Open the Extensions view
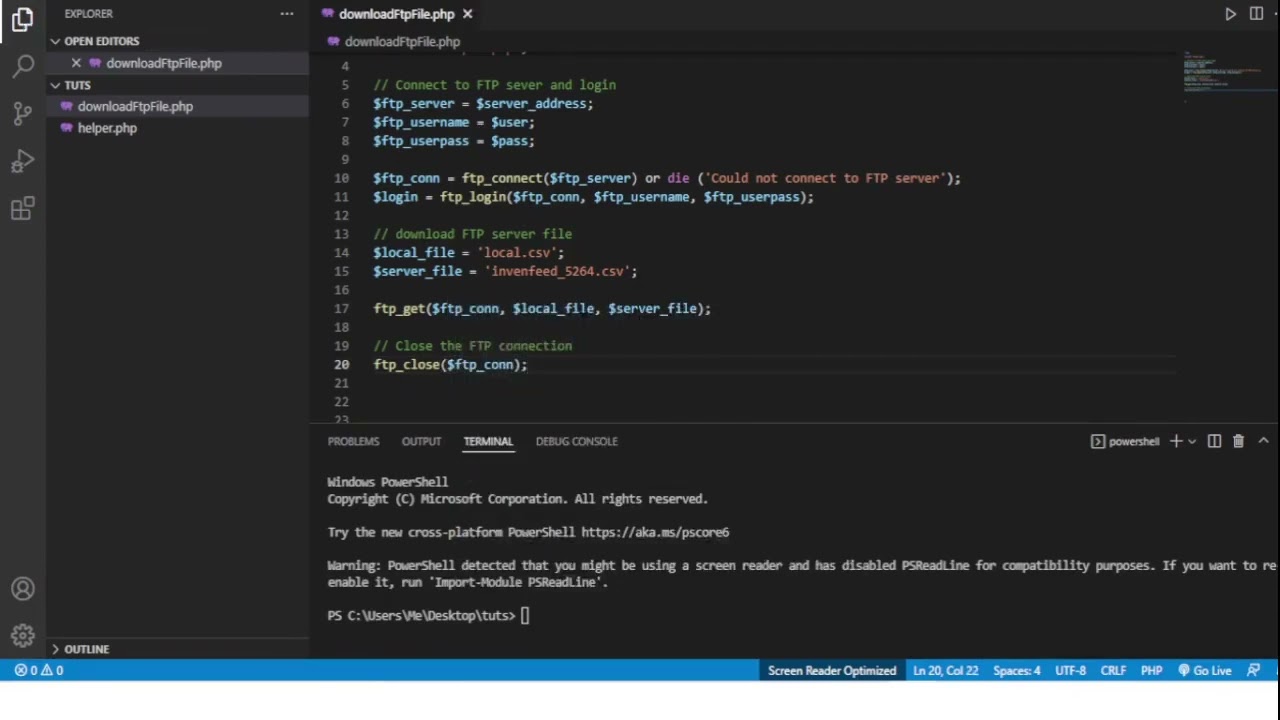The width and height of the screenshot is (1280, 720). (x=22, y=208)
